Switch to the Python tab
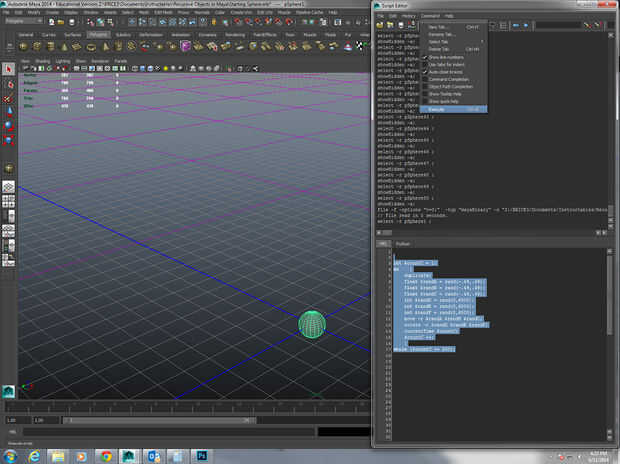 tap(402, 242)
